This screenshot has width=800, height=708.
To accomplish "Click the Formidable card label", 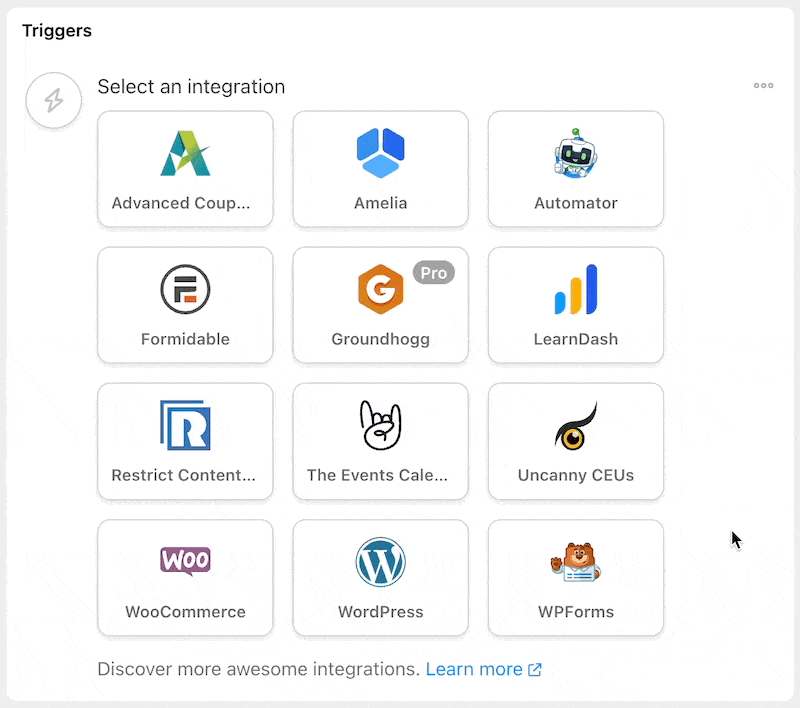I will pyautogui.click(x=185, y=339).
